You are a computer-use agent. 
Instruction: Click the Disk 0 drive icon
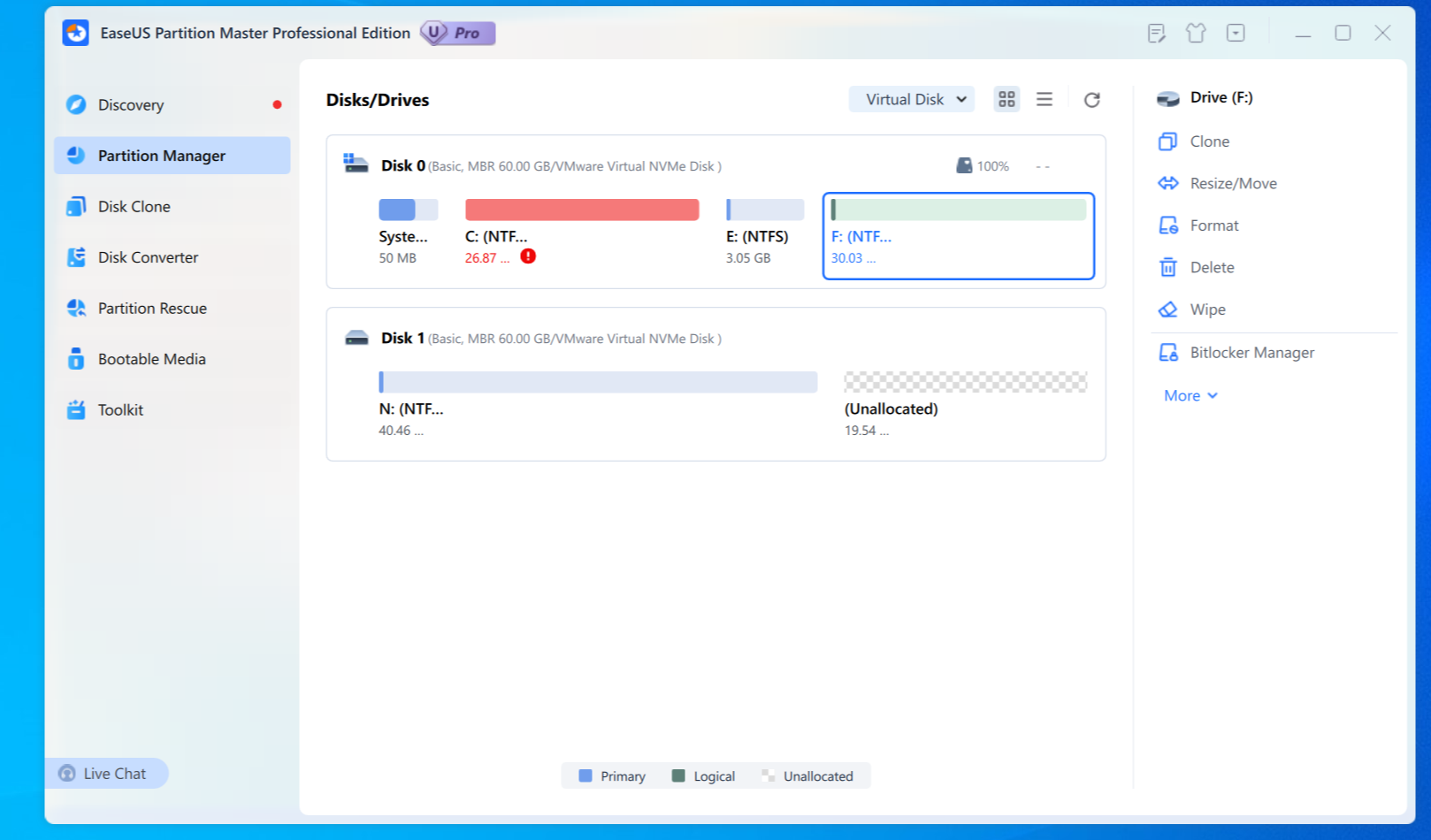[356, 163]
